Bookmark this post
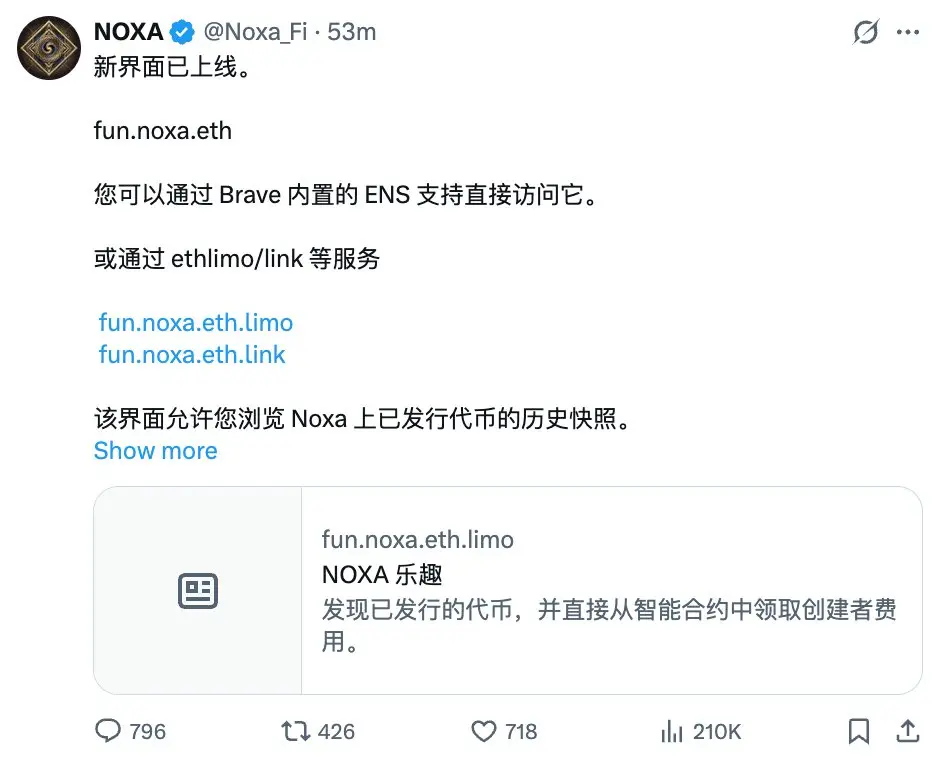Image resolution: width=936 pixels, height=764 pixels. [x=859, y=731]
